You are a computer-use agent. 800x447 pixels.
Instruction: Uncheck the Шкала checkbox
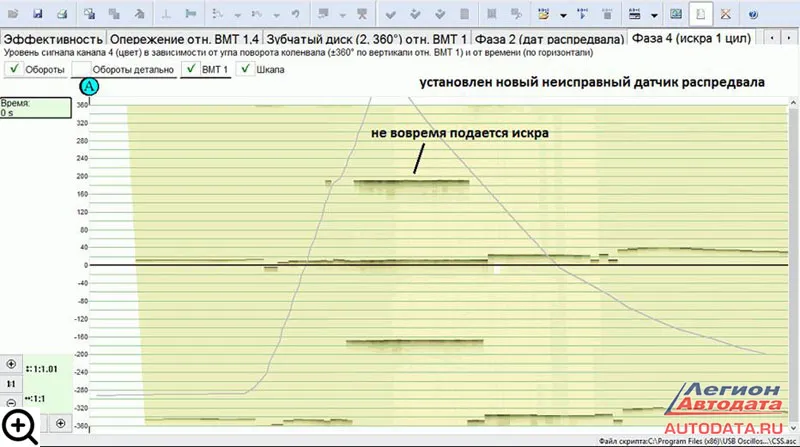[246, 70]
